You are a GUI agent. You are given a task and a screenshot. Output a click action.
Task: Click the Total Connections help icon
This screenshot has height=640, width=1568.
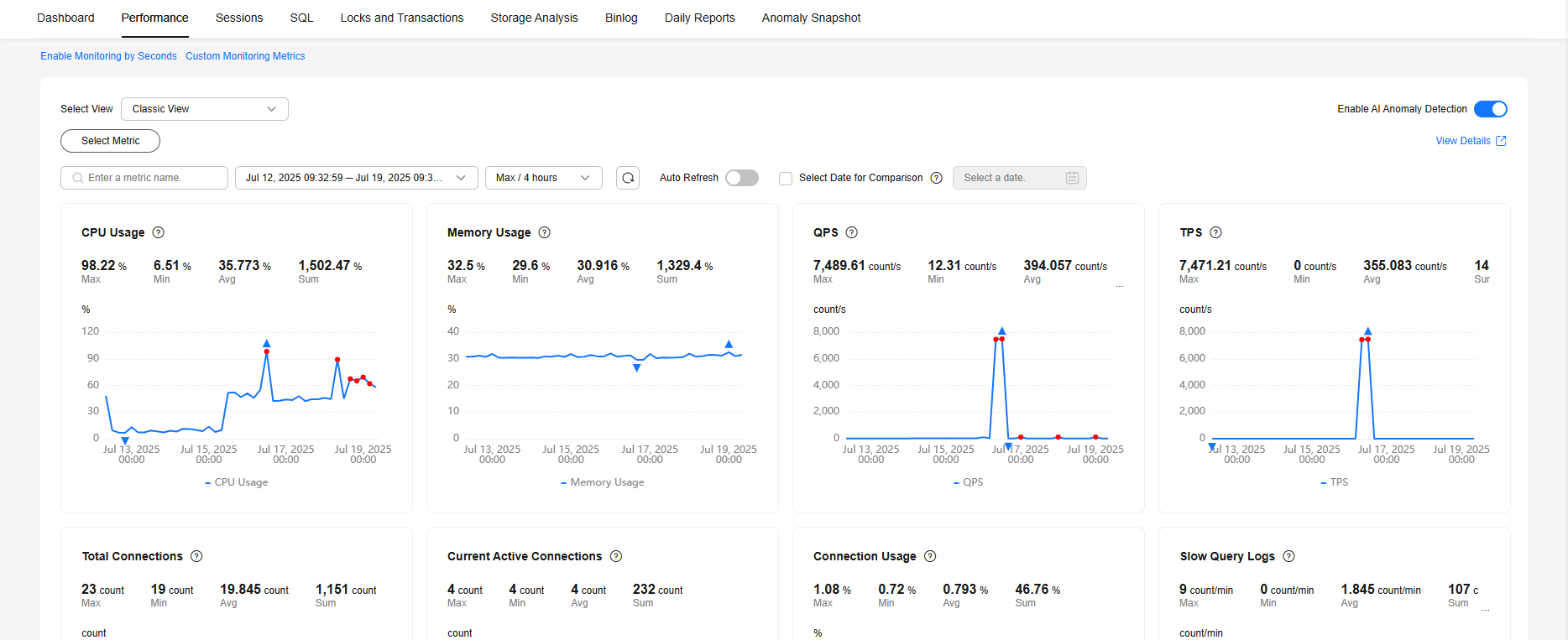coord(196,556)
